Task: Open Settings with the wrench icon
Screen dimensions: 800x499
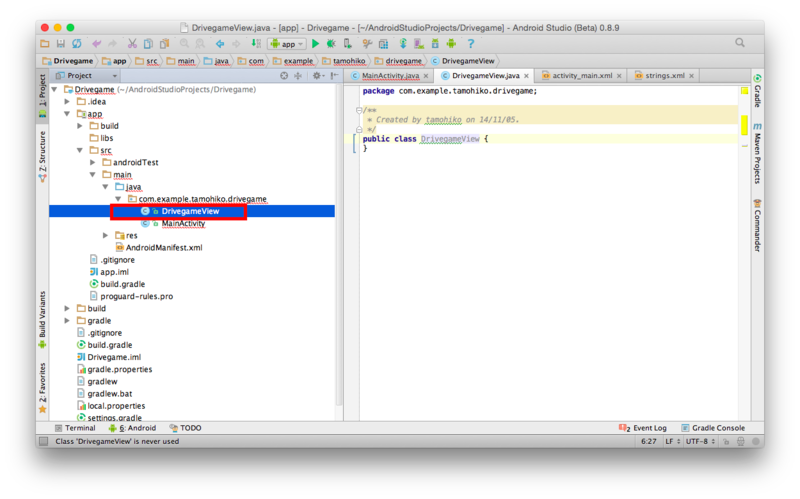Action: click(x=367, y=44)
